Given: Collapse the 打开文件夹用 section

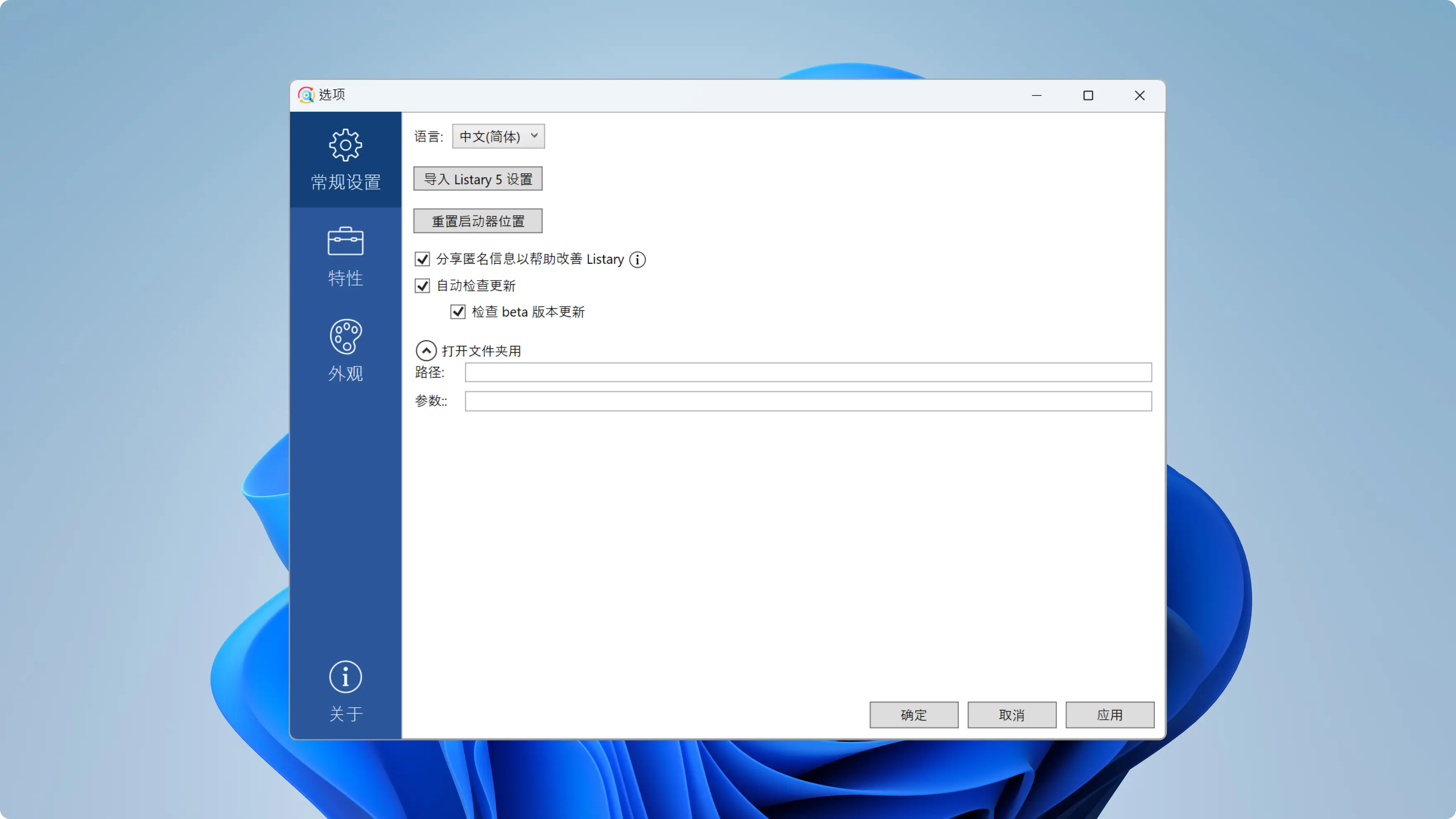Looking at the screenshot, I should (426, 351).
